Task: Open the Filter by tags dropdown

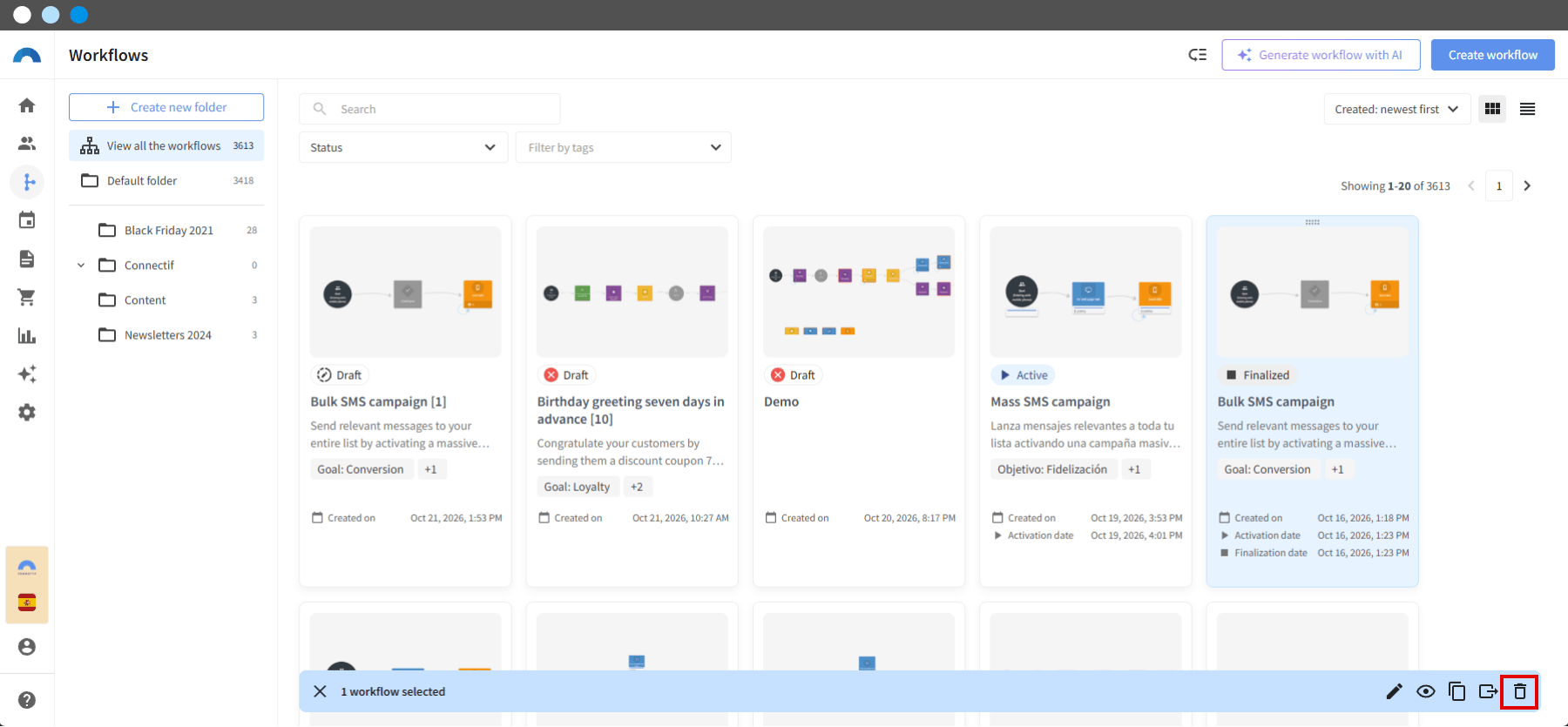Action: 624,147
